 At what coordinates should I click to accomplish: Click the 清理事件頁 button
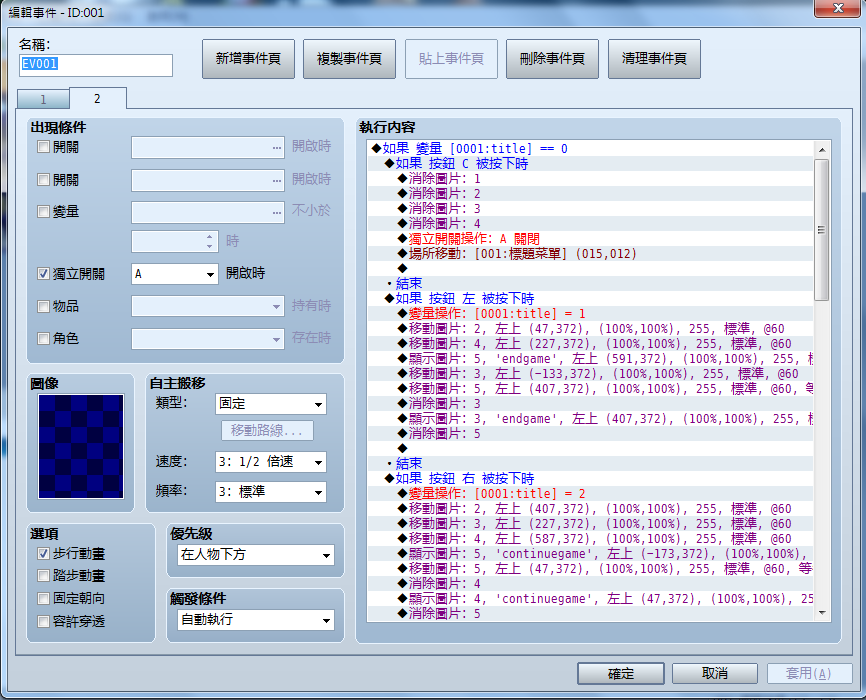click(x=654, y=59)
